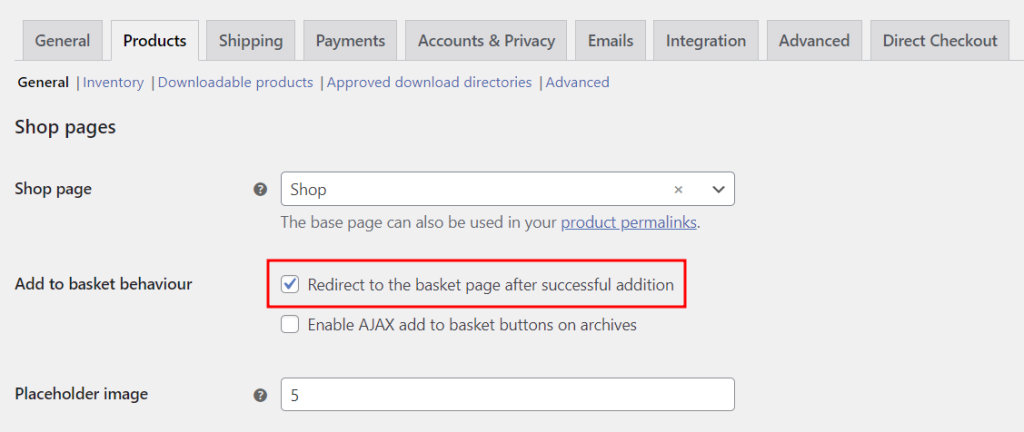Switch to the General settings tab
1024x432 pixels.
(62, 41)
